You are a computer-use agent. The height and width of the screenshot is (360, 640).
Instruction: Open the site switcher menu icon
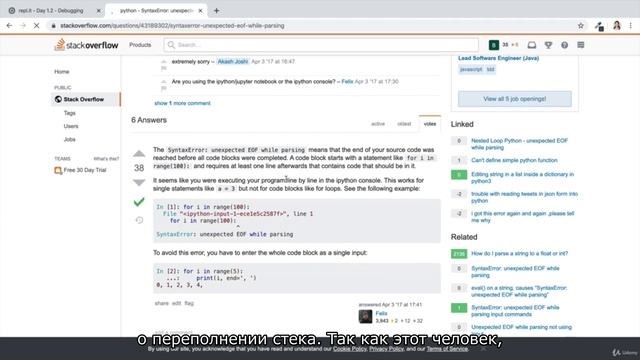point(580,45)
